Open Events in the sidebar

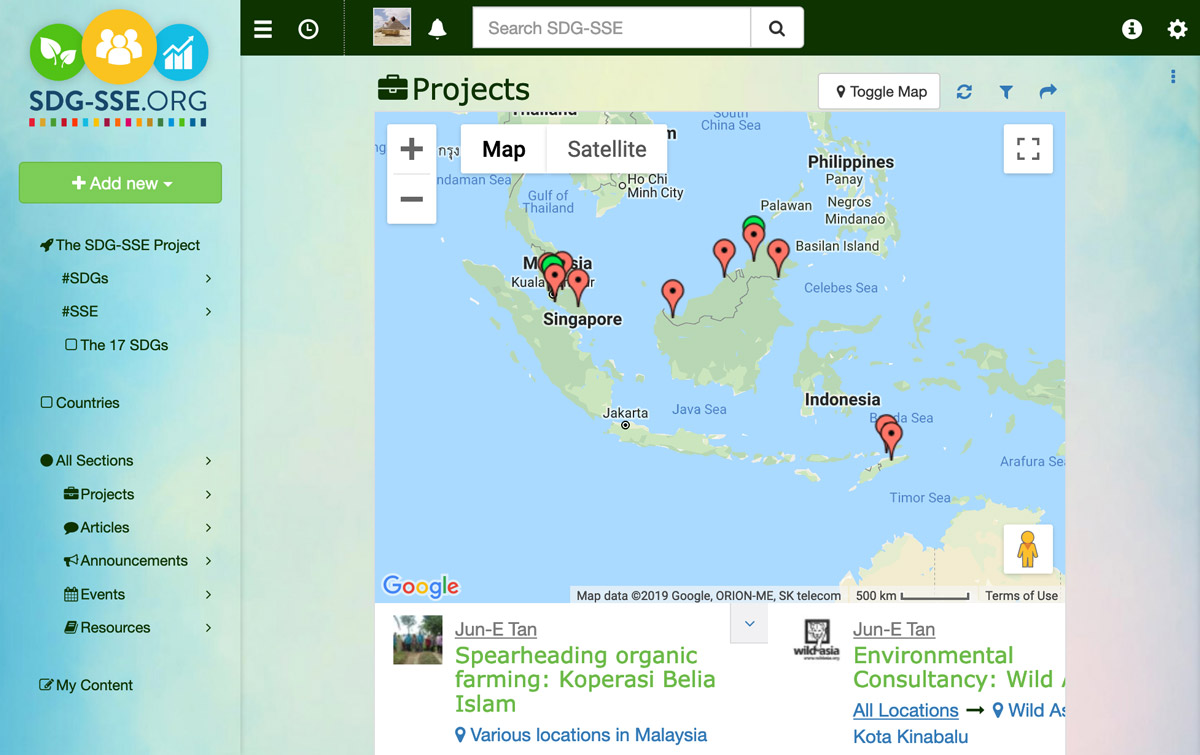(x=95, y=595)
